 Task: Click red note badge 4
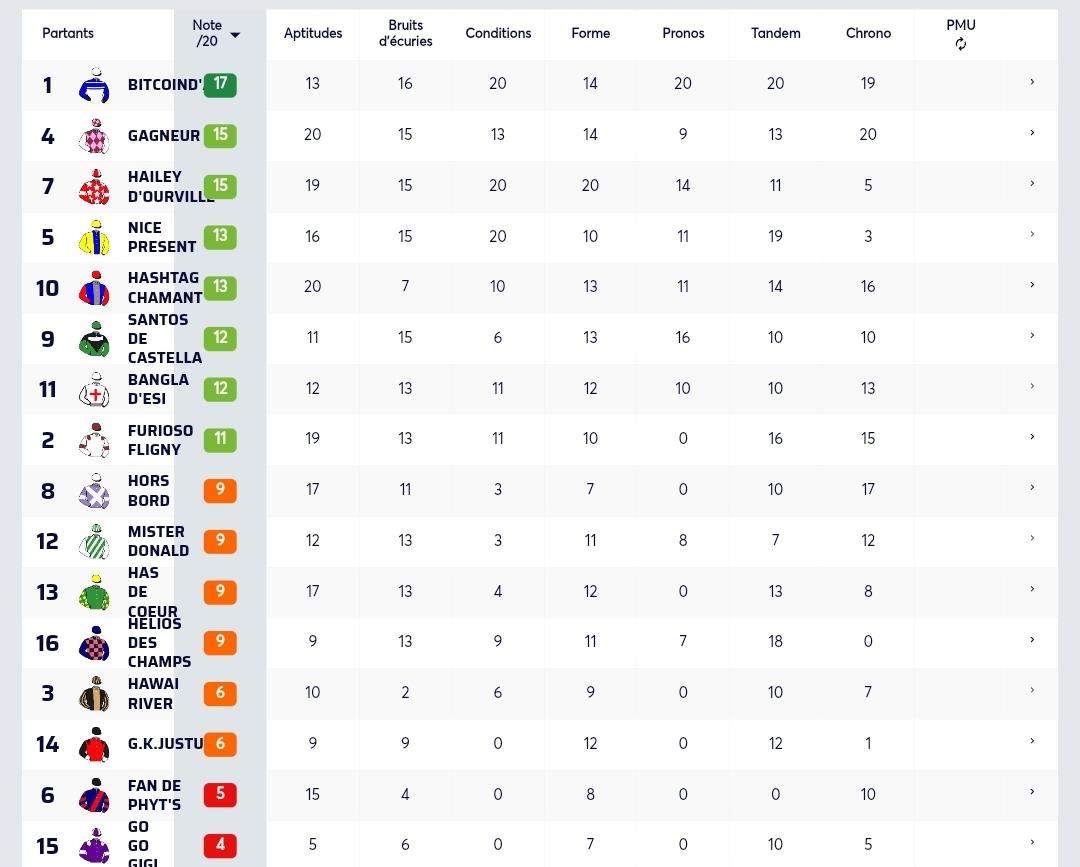click(220, 845)
